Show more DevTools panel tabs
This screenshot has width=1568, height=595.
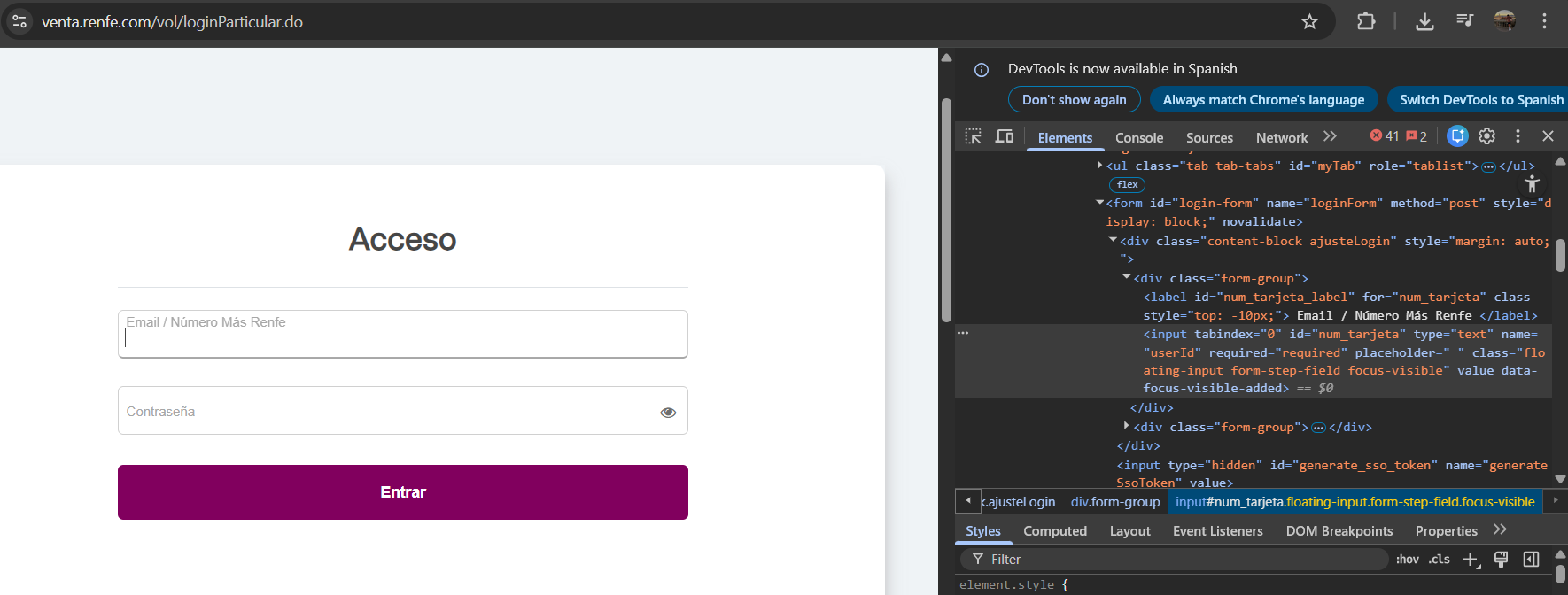1330,136
